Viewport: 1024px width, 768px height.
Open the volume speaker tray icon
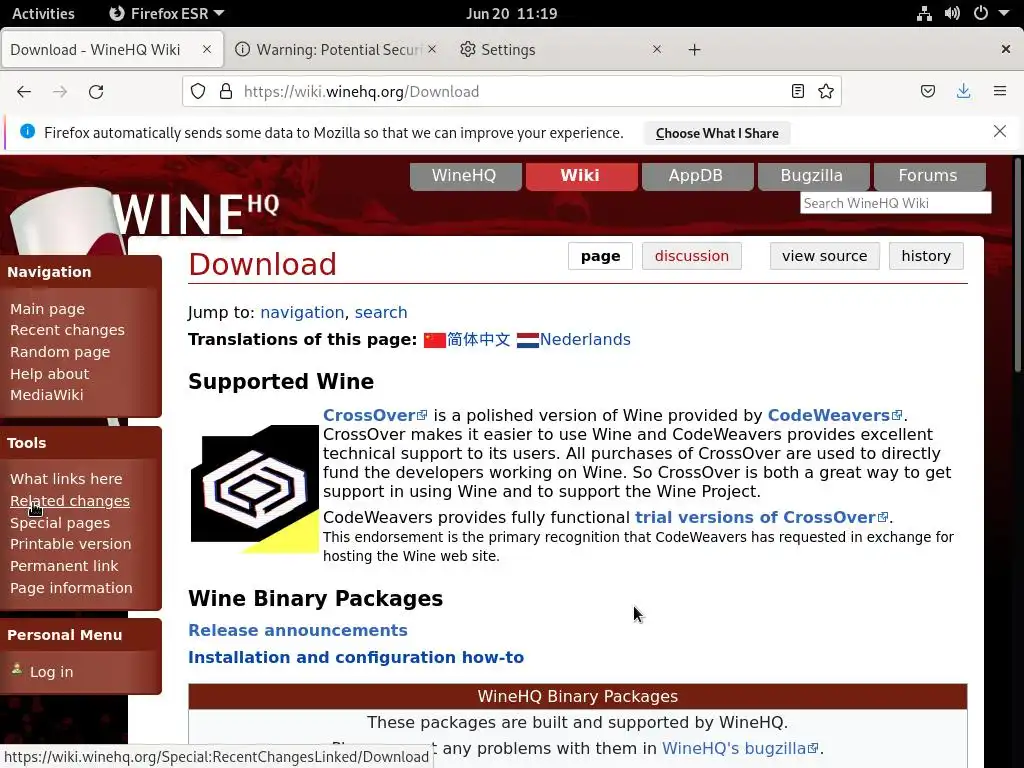coord(952,13)
